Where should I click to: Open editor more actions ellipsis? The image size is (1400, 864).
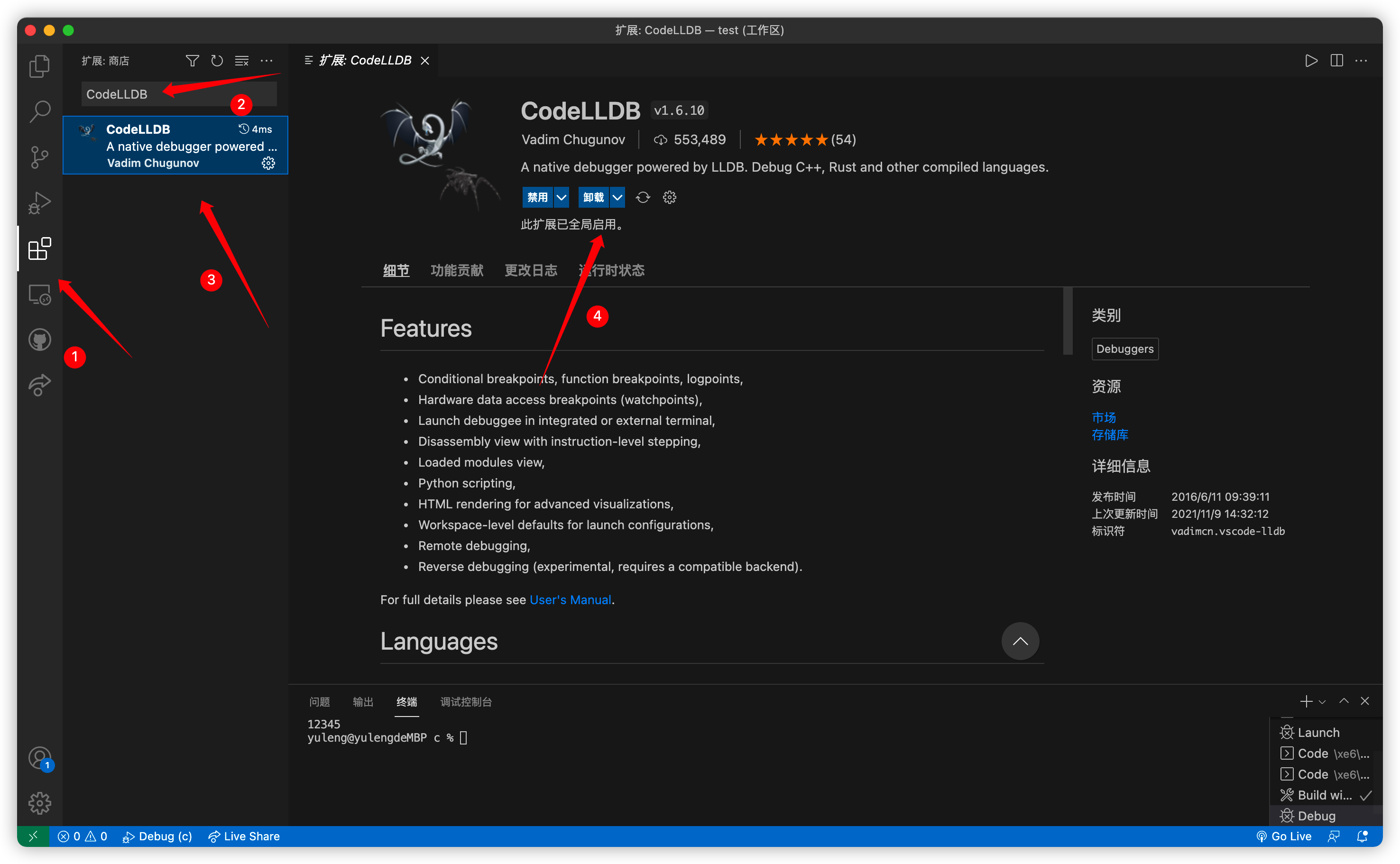coord(1361,61)
